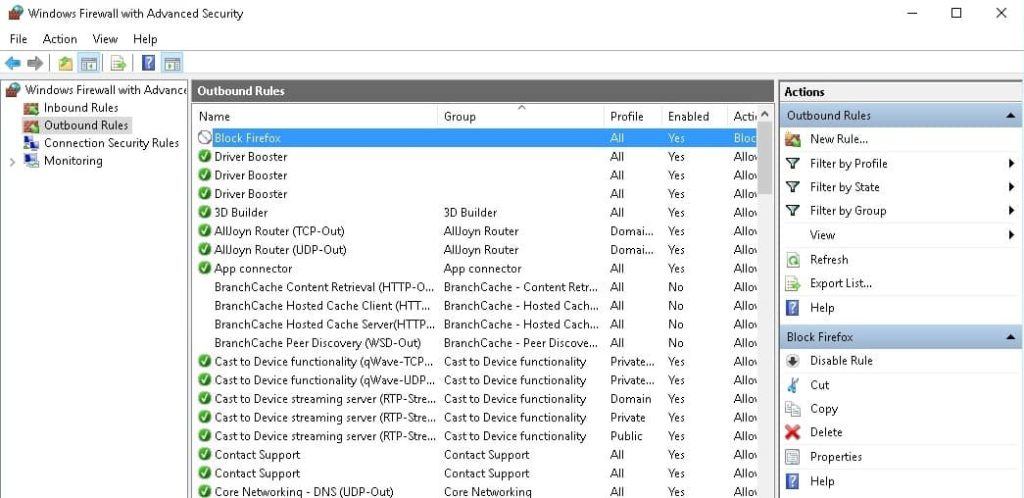This screenshot has width=1024, height=498.
Task: Click the rule list vertical scrollbar thumb
Action: pos(765,160)
